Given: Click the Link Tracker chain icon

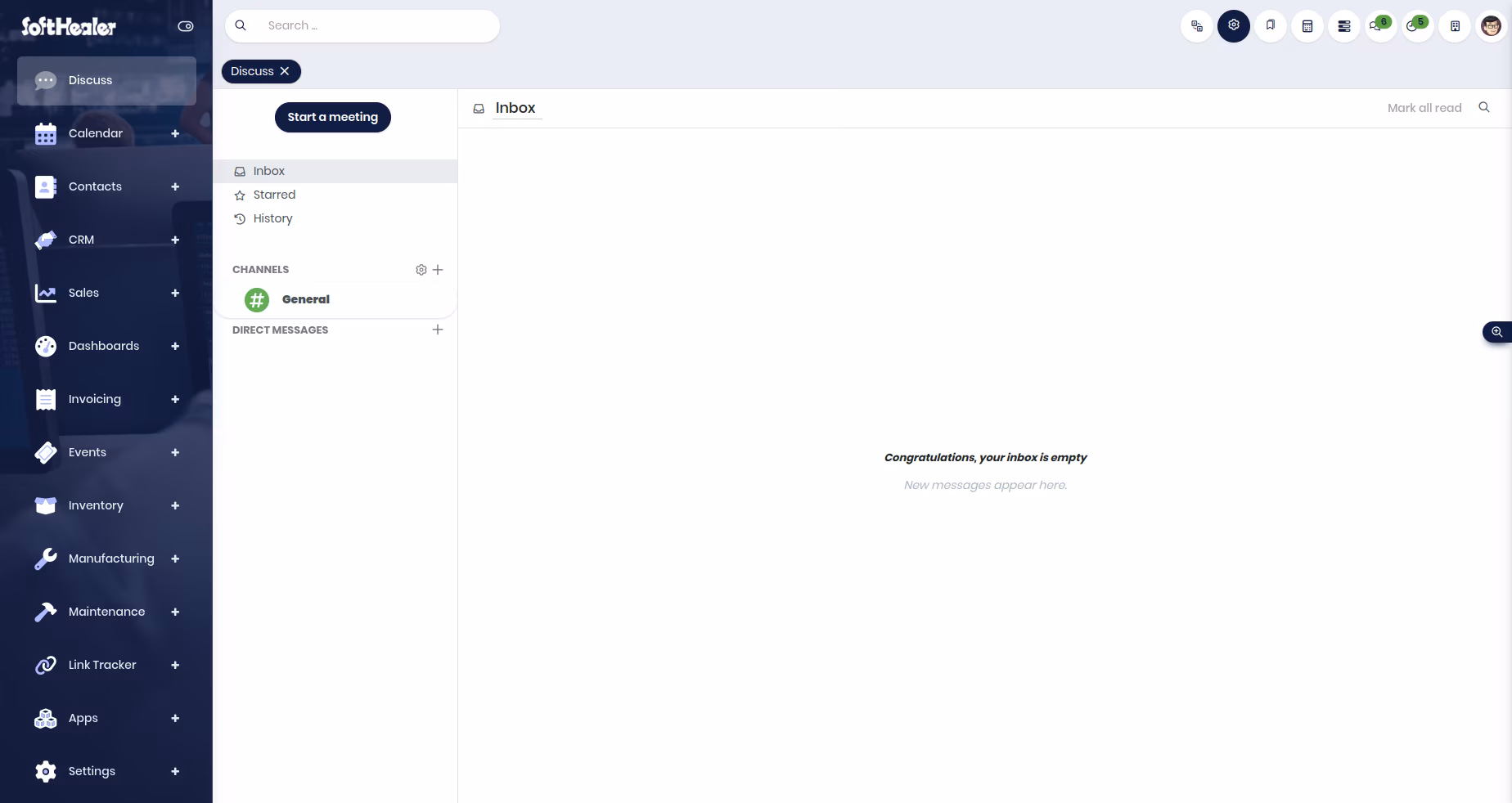Looking at the screenshot, I should (46, 665).
